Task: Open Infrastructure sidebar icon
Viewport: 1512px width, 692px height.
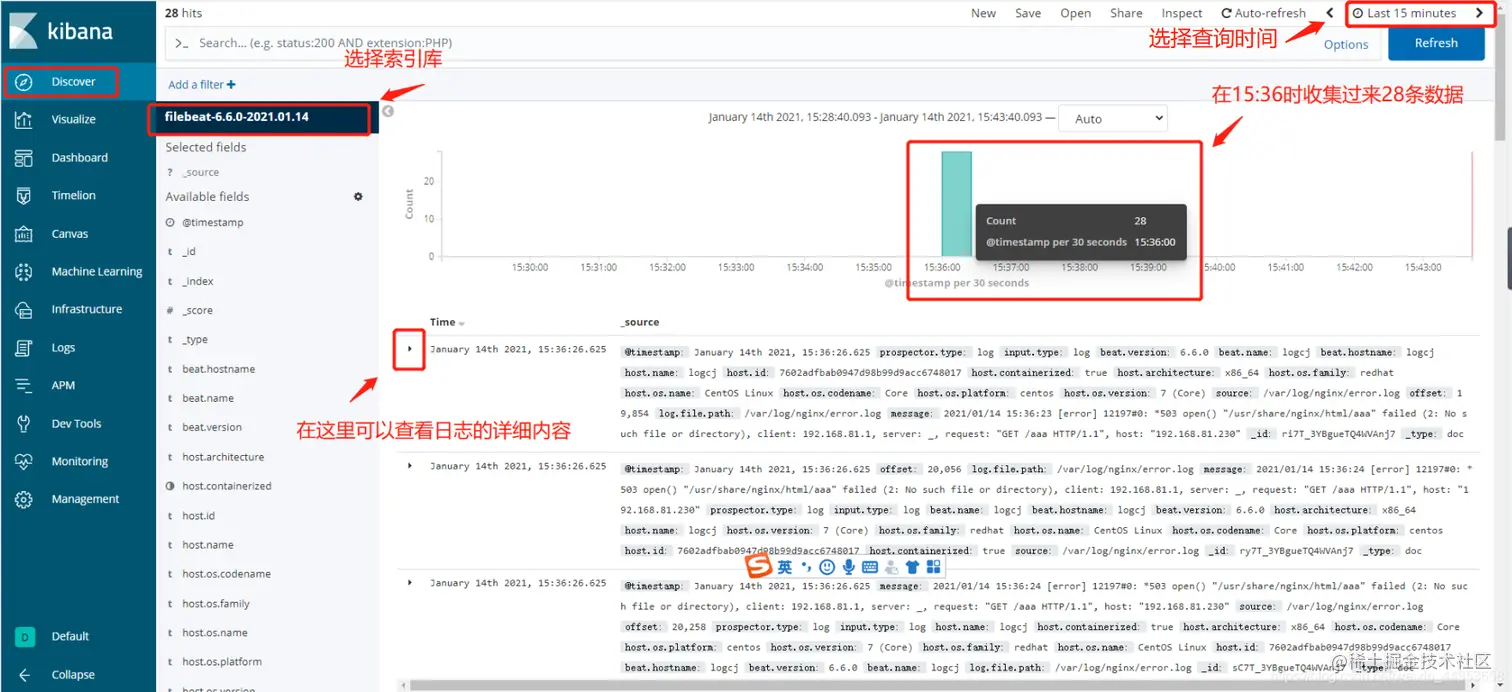Action: [25, 310]
